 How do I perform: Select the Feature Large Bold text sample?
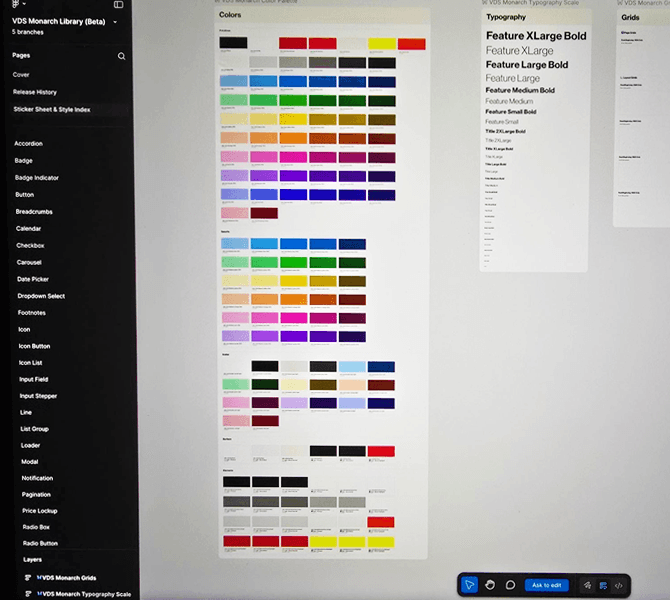[x=527, y=65]
